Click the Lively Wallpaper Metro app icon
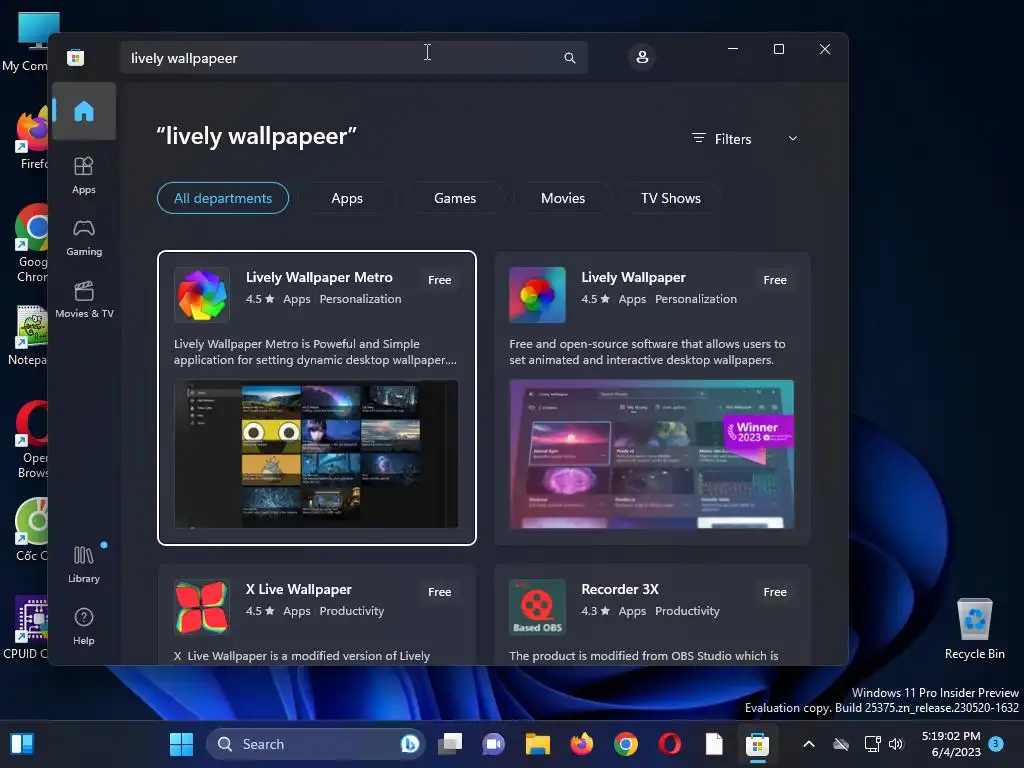 (202, 295)
